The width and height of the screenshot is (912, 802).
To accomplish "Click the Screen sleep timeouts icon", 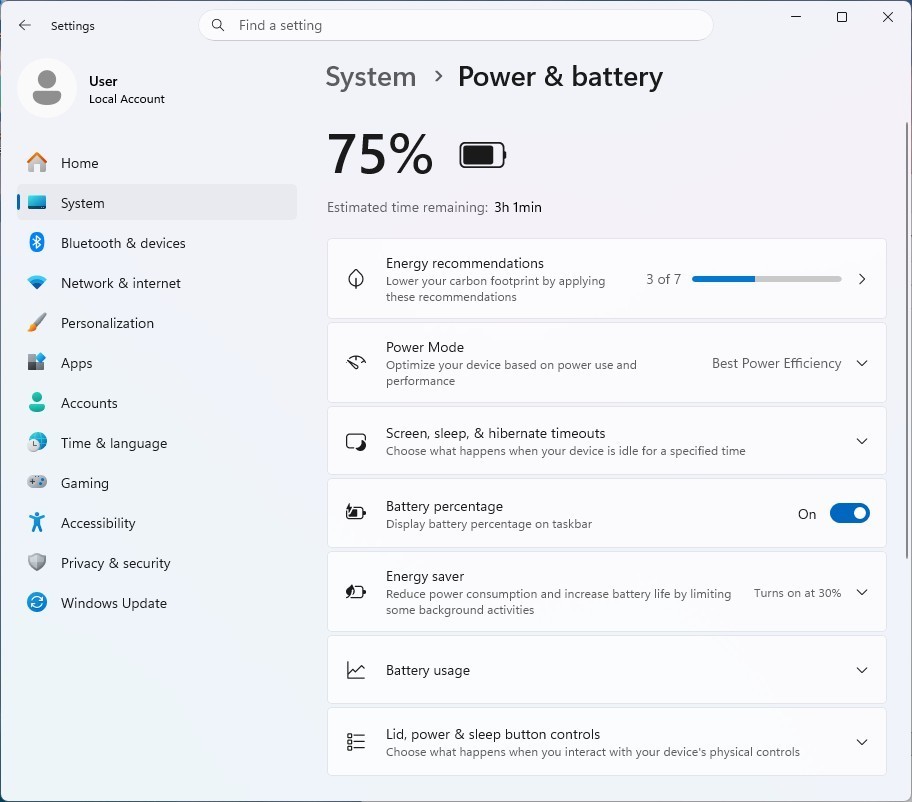I will (x=355, y=441).
